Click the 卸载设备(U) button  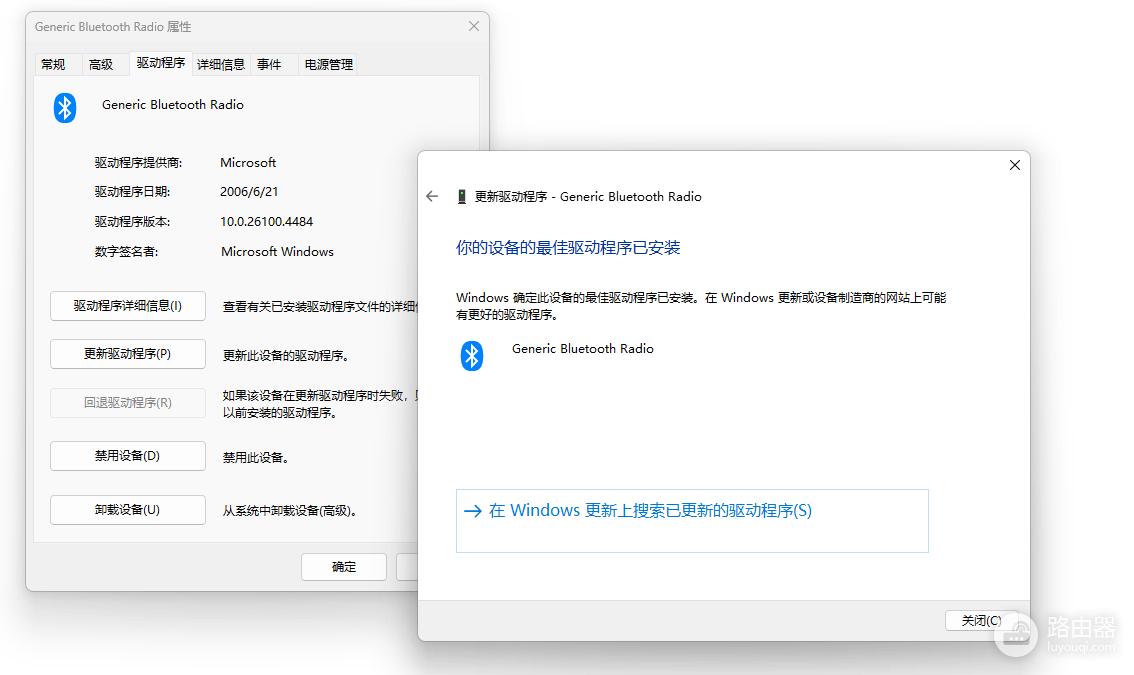(127, 510)
